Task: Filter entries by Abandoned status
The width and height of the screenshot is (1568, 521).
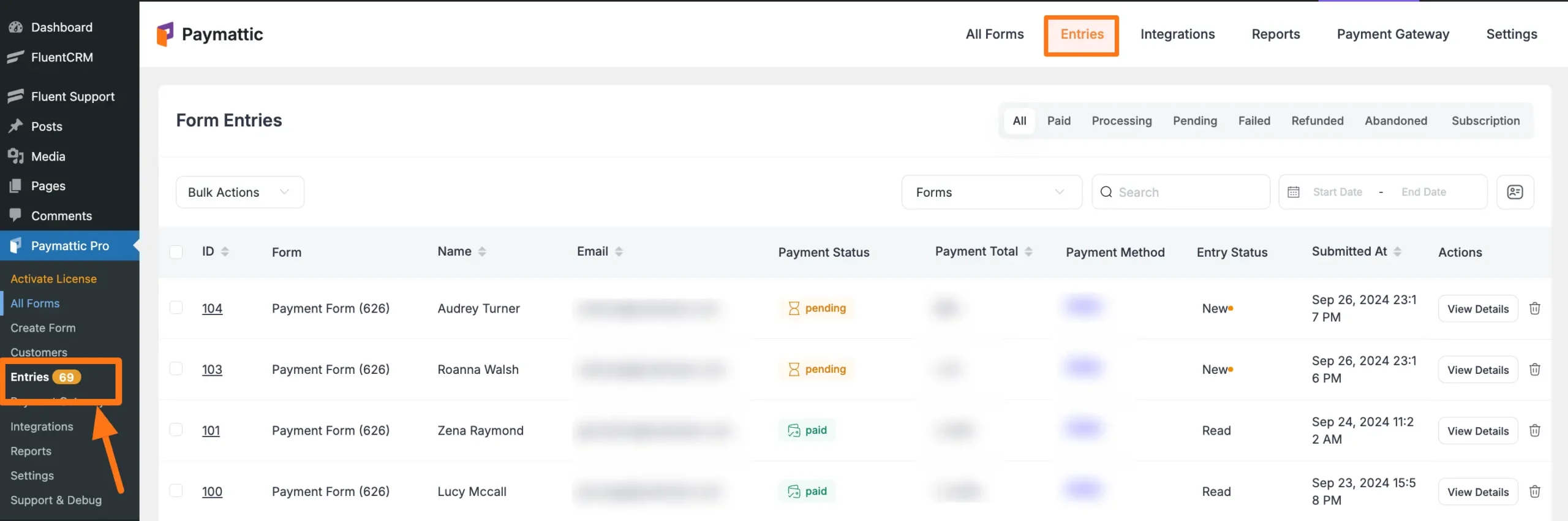Action: 1395,121
